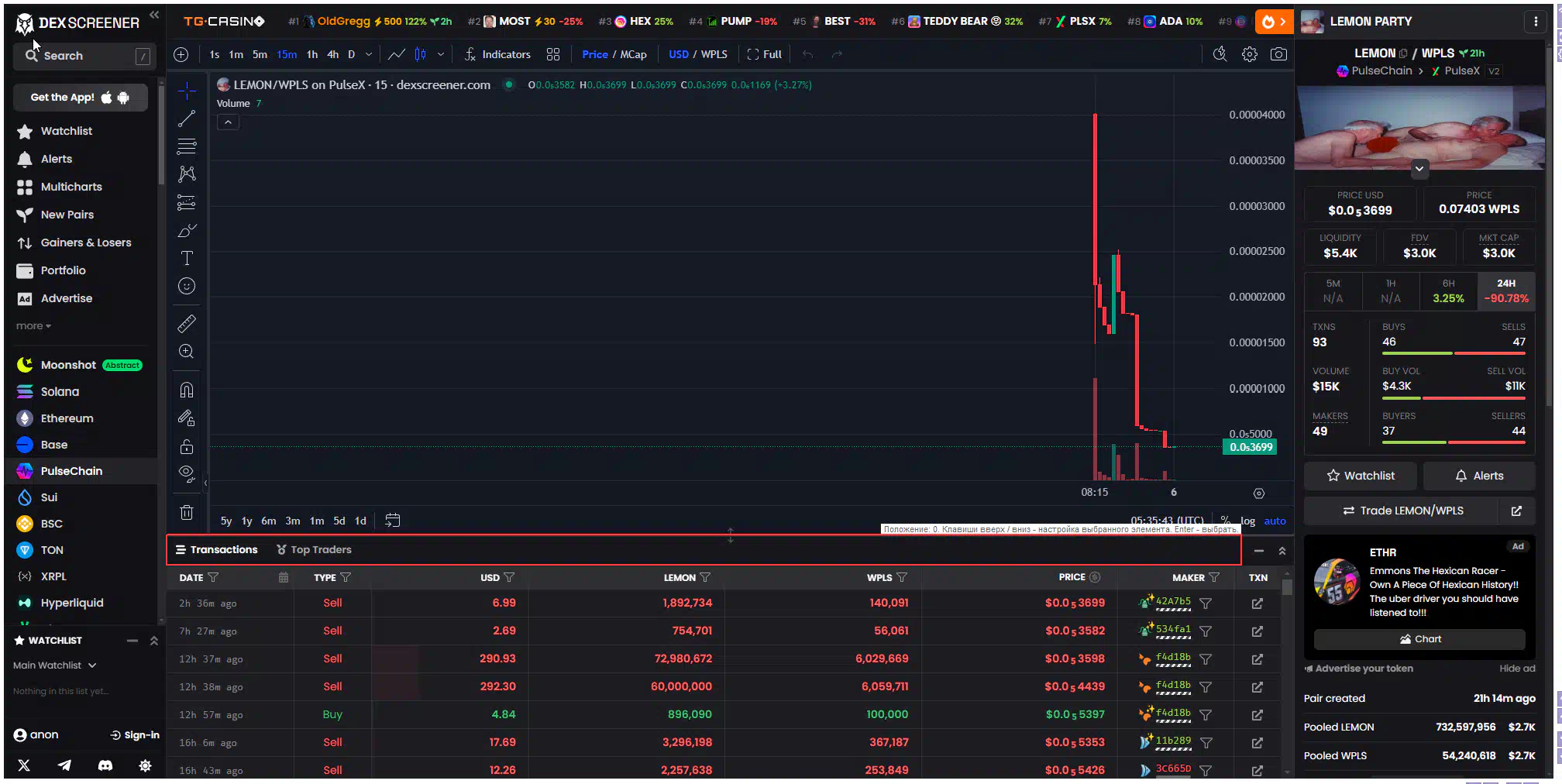Toggle lock all drawing tools
Screen dimensions: 1562x784
[x=187, y=446]
